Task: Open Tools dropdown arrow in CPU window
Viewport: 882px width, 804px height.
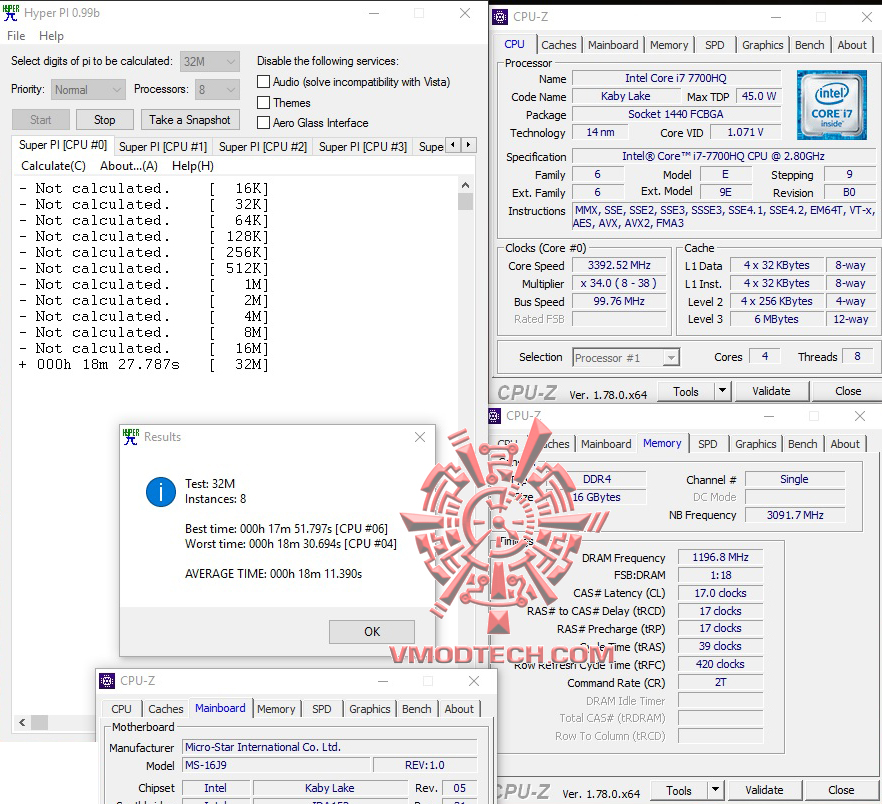Action: coord(722,390)
